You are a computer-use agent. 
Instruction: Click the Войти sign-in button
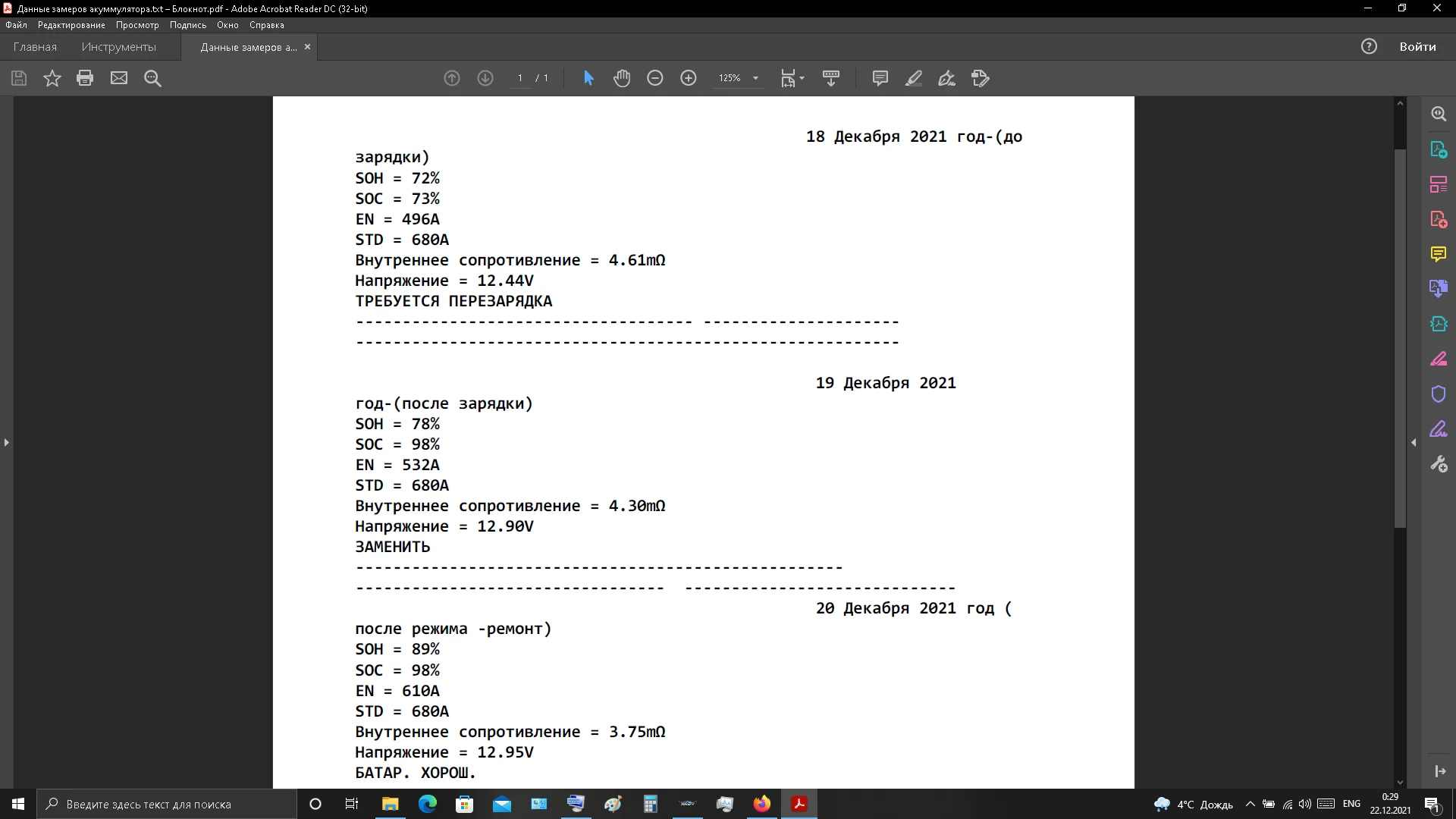tap(1417, 47)
